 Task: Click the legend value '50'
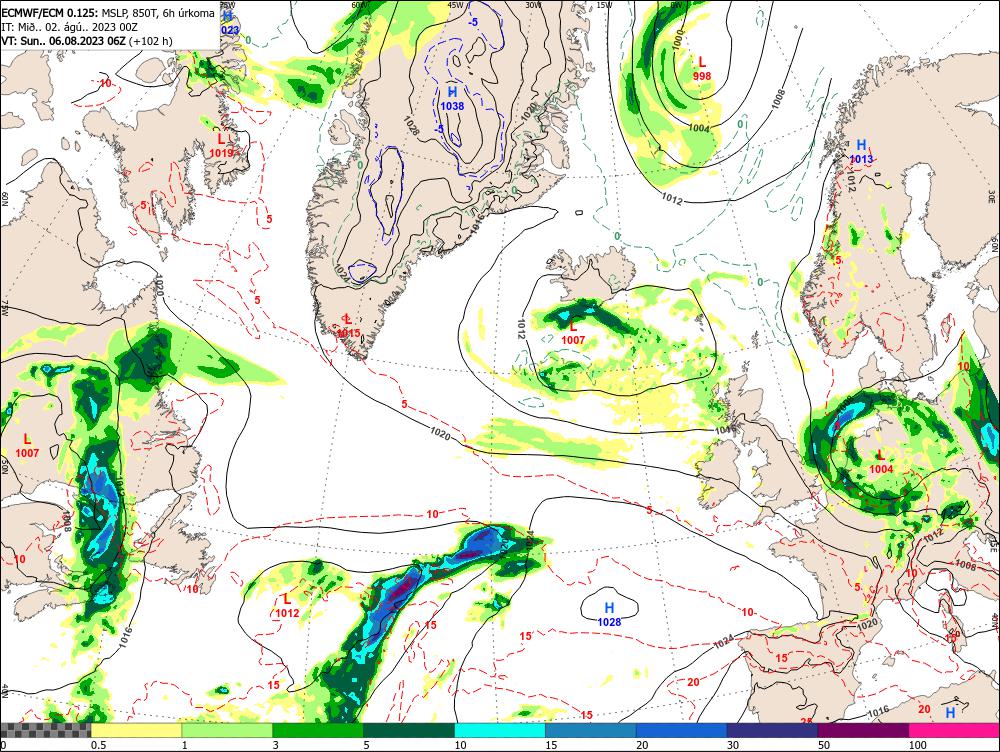click(824, 745)
